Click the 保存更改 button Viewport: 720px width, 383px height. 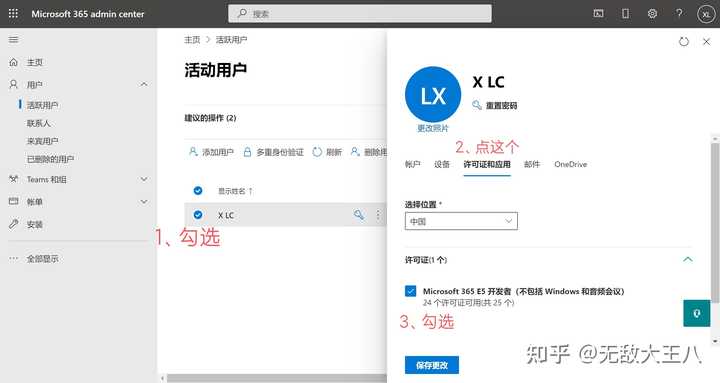[x=432, y=366]
